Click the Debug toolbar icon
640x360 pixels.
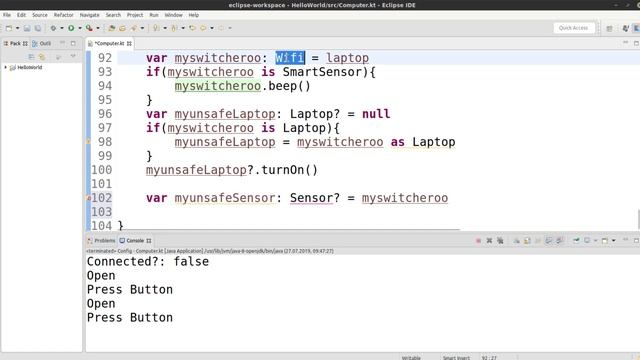point(53,28)
